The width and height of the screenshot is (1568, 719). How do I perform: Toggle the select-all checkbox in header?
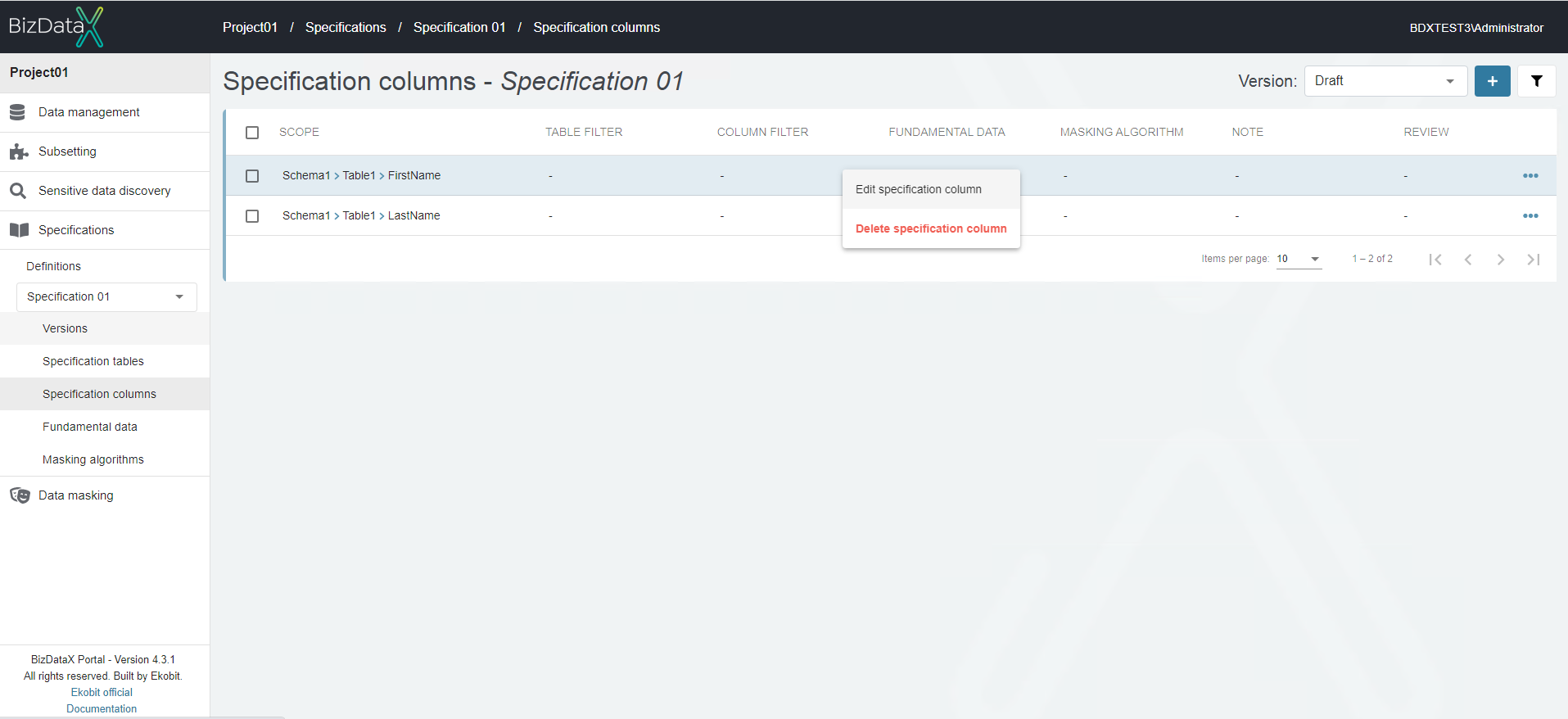pyautogui.click(x=252, y=133)
